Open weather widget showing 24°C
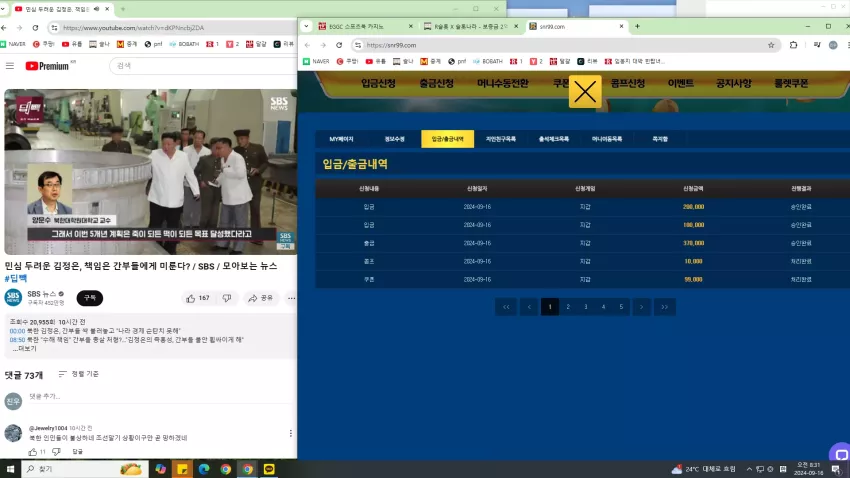850x478 pixels. coord(703,469)
